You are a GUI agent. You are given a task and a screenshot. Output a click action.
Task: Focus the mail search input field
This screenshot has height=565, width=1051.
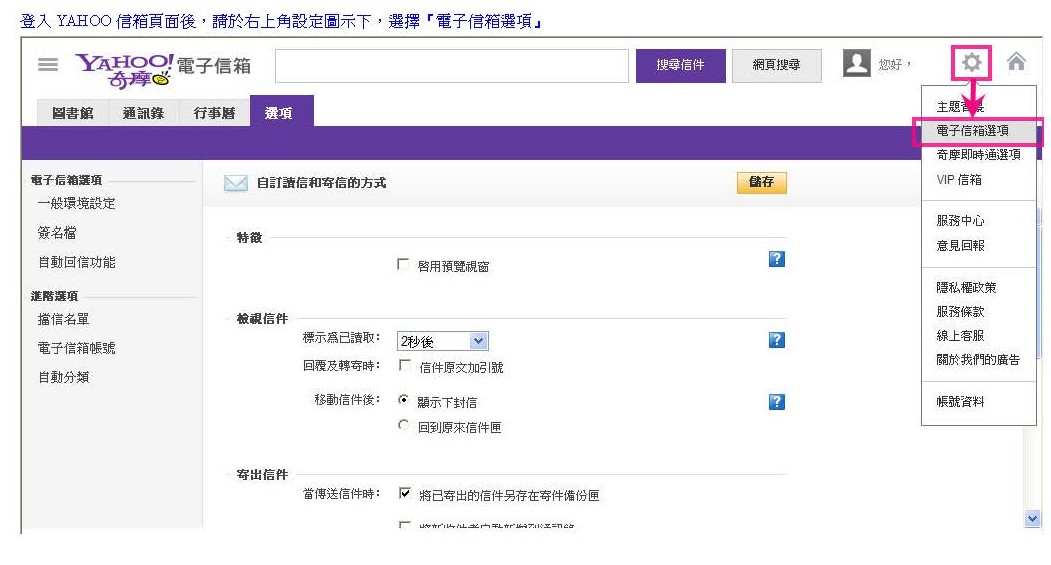coord(452,65)
